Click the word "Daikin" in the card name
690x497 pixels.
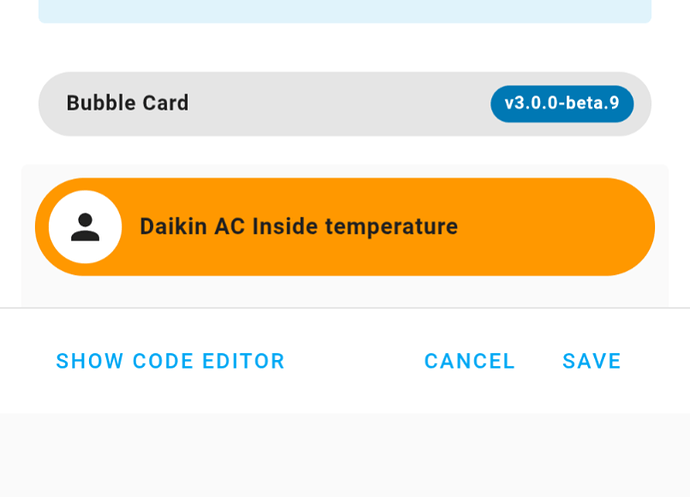[173, 227]
